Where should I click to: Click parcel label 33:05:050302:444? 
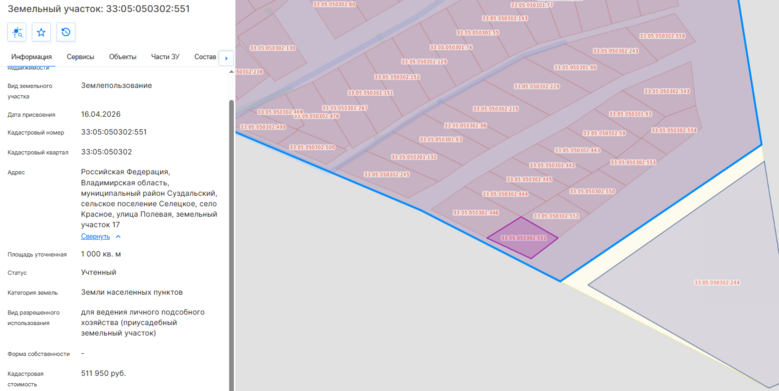click(x=505, y=194)
